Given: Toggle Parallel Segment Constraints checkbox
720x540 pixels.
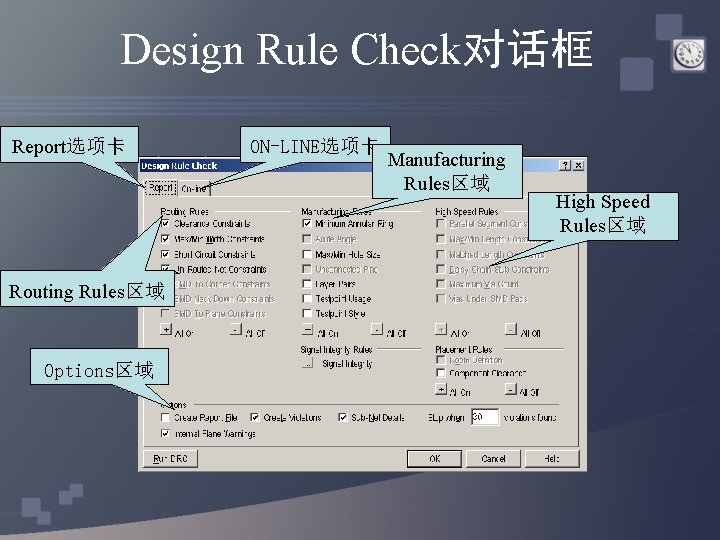Looking at the screenshot, I should pyautogui.click(x=440, y=224).
